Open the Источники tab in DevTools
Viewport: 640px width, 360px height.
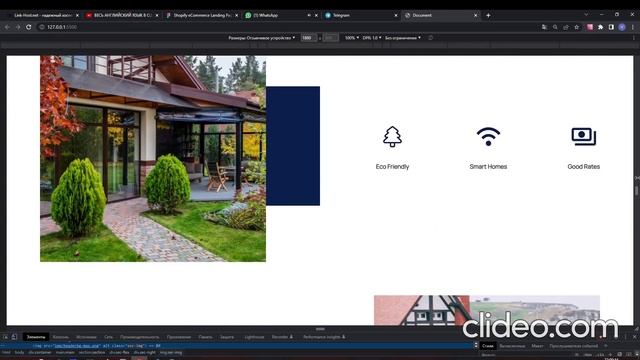point(87,337)
